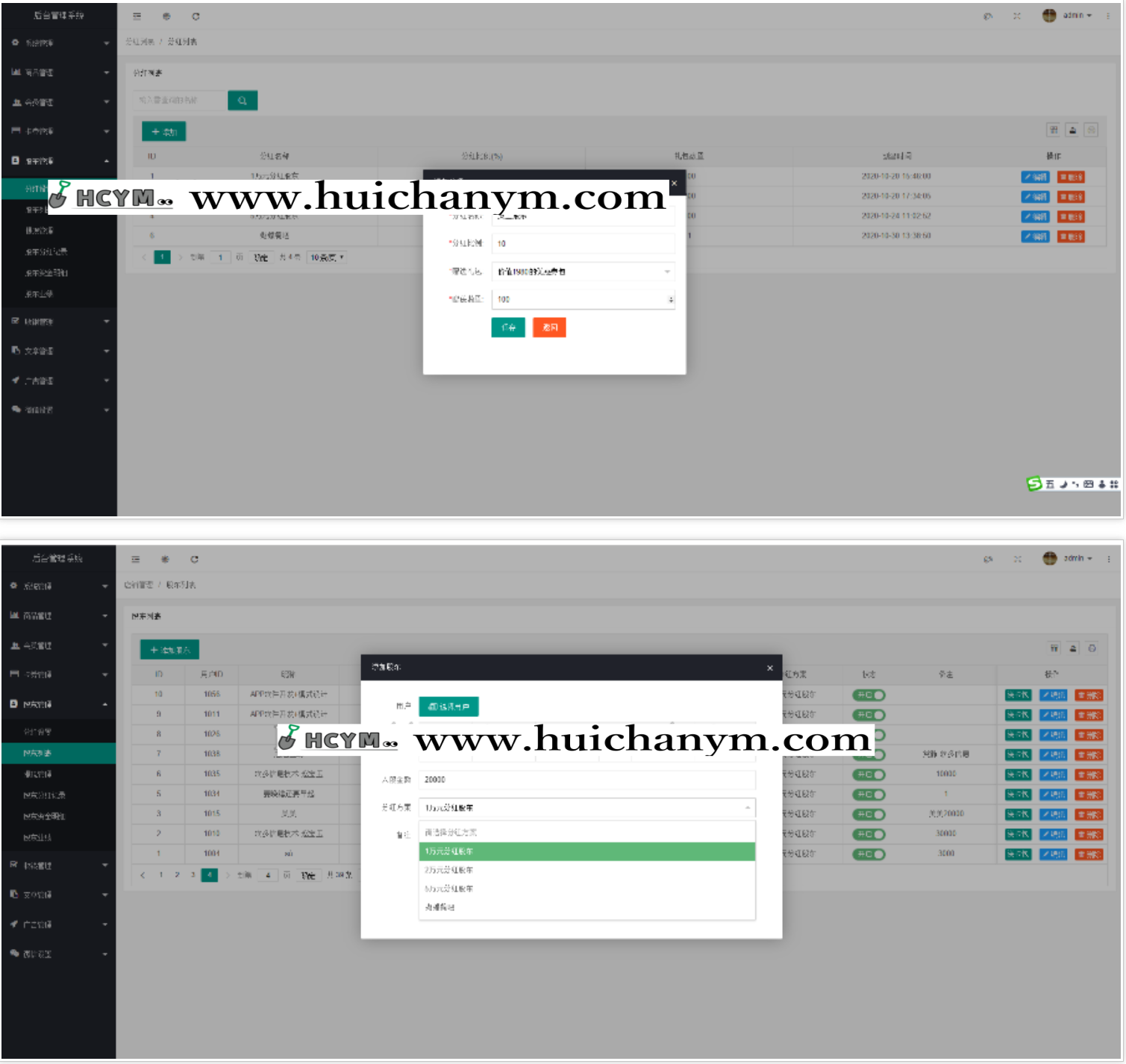Click print icon above upper table
The width and height of the screenshot is (1126, 1064).
[x=1091, y=130]
